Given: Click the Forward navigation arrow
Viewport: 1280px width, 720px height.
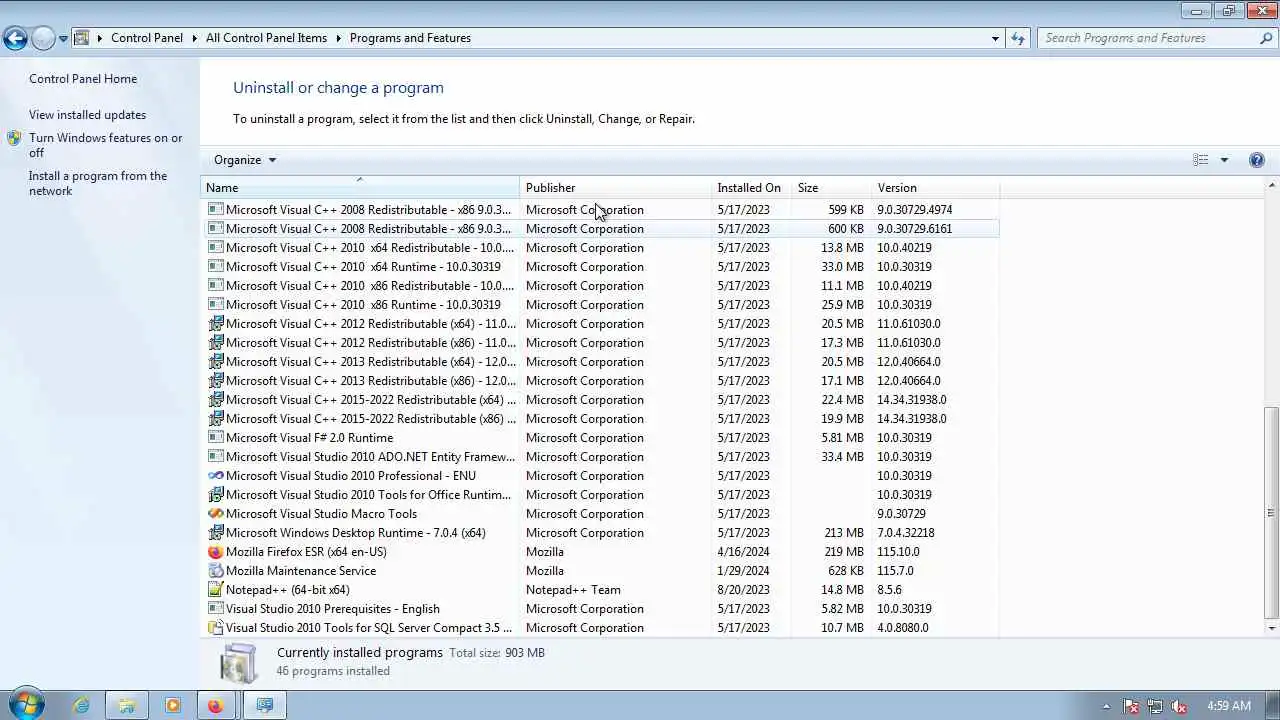Looking at the screenshot, I should click(43, 39).
